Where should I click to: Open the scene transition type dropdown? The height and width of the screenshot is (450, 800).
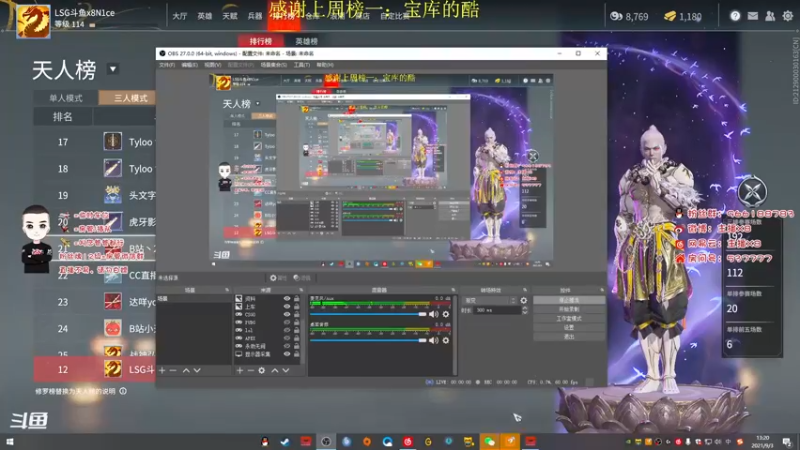pos(490,301)
